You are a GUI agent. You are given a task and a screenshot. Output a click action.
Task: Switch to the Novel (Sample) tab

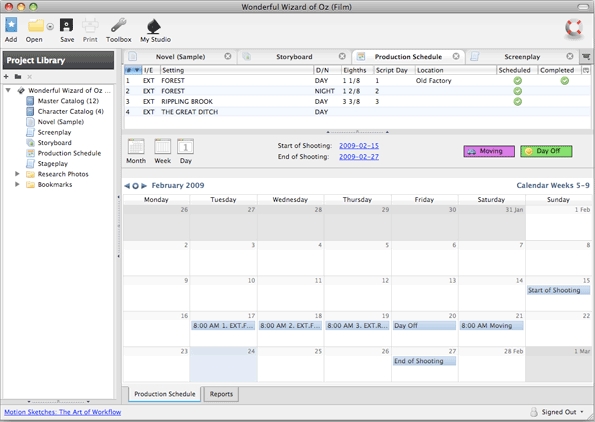coord(180,57)
